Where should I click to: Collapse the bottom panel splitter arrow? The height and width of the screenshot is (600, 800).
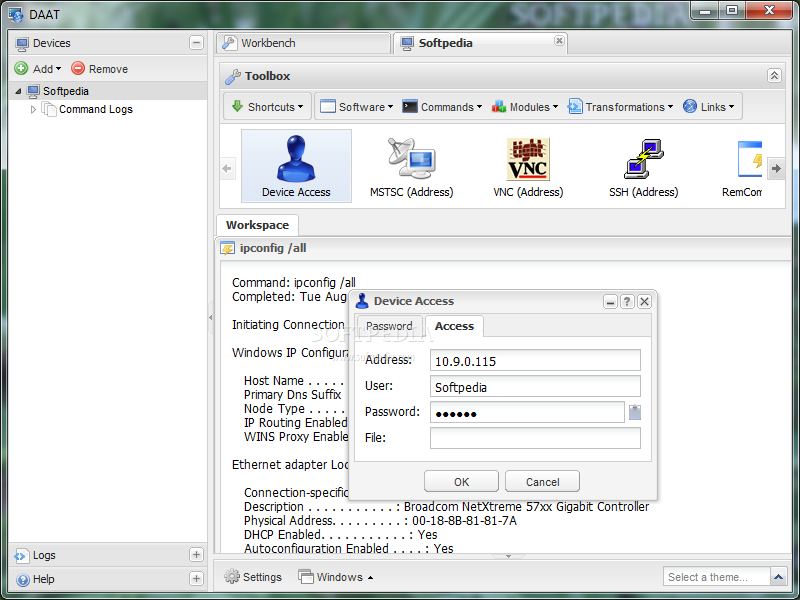[x=508, y=556]
